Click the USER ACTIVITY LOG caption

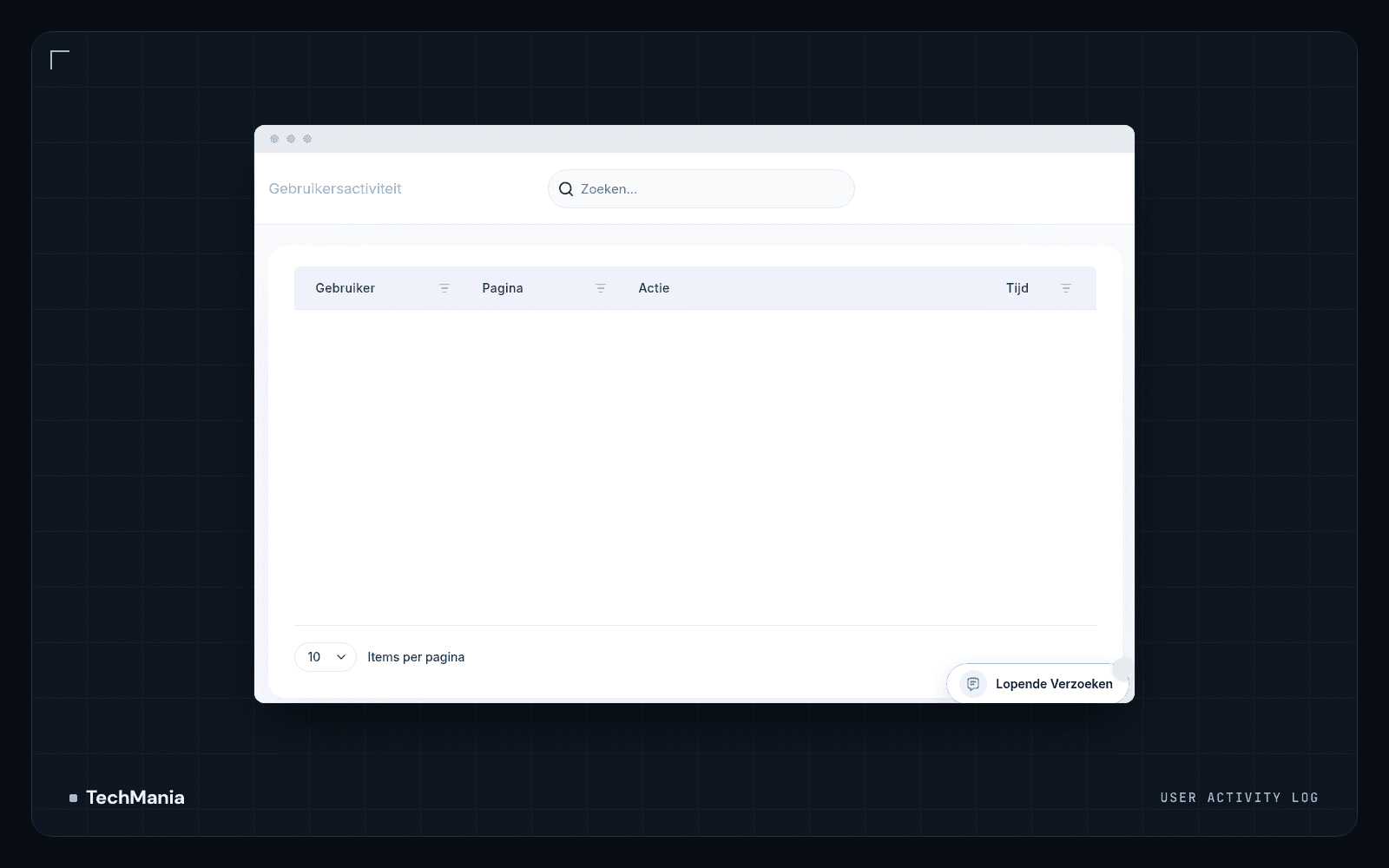(x=1240, y=798)
